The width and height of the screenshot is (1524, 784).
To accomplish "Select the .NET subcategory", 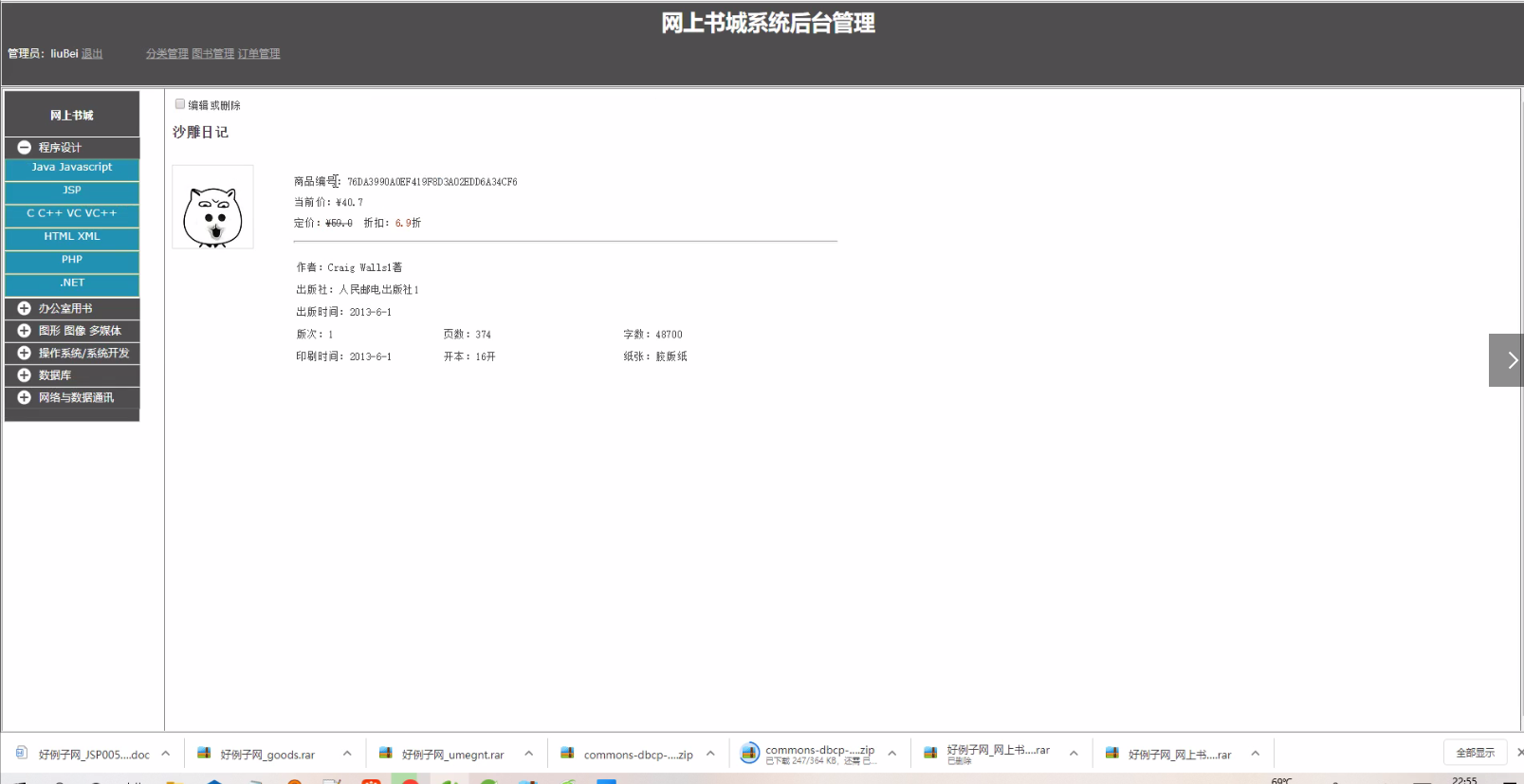I will coord(72,283).
